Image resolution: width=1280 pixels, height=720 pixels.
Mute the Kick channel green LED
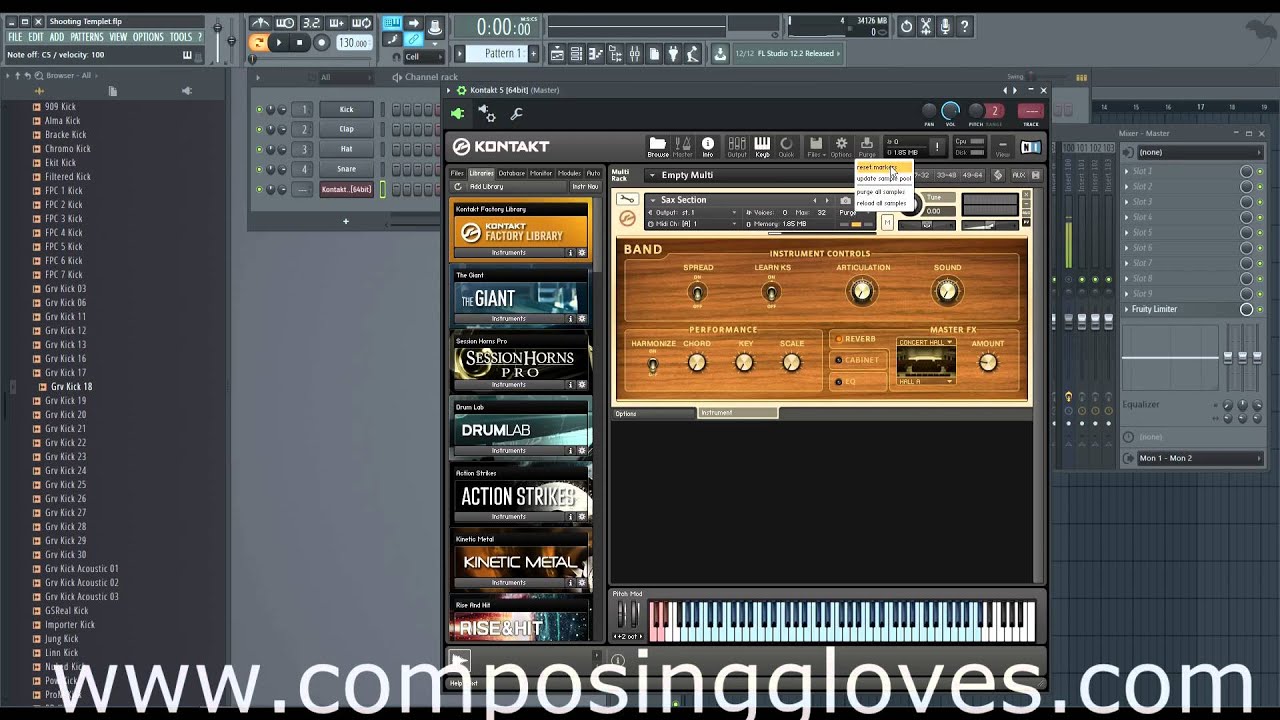pyautogui.click(x=259, y=110)
